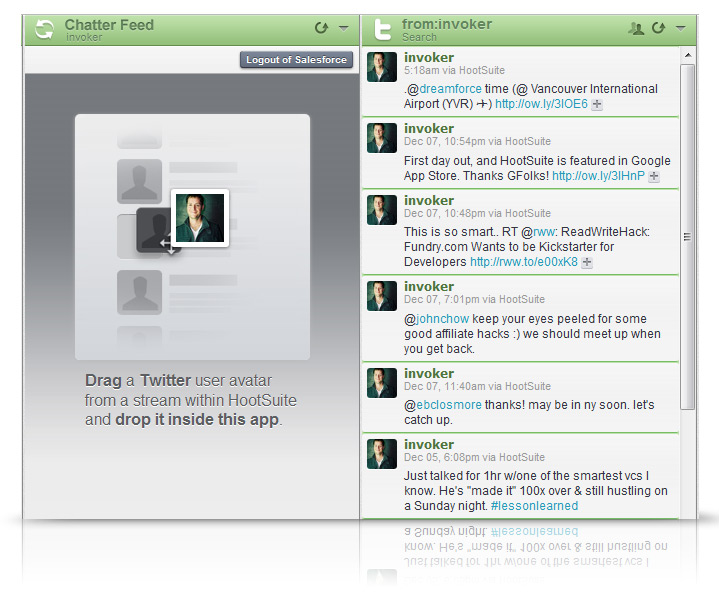Click the 'from:invoker' stream title

click(x=447, y=24)
